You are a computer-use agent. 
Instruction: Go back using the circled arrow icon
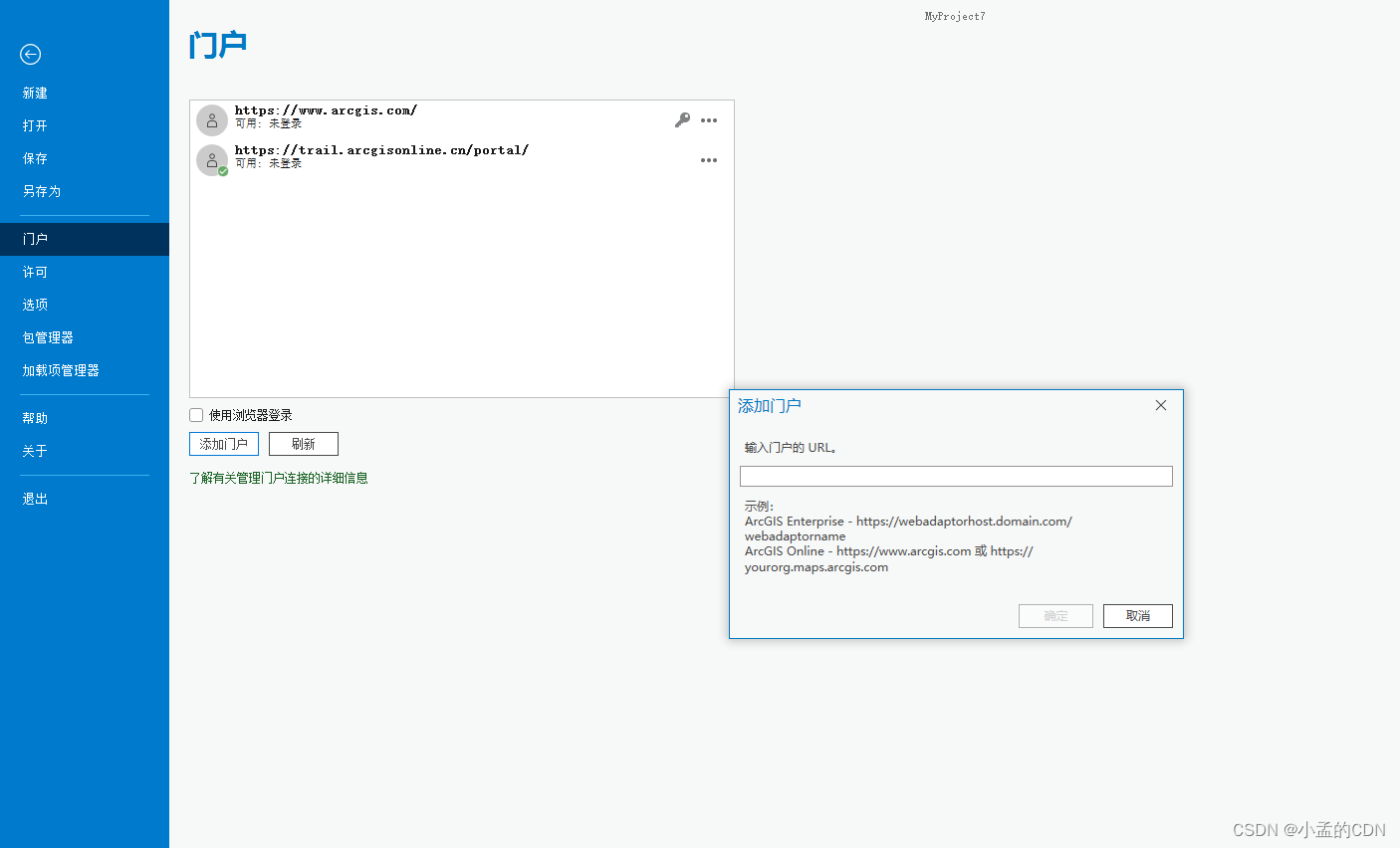click(31, 55)
